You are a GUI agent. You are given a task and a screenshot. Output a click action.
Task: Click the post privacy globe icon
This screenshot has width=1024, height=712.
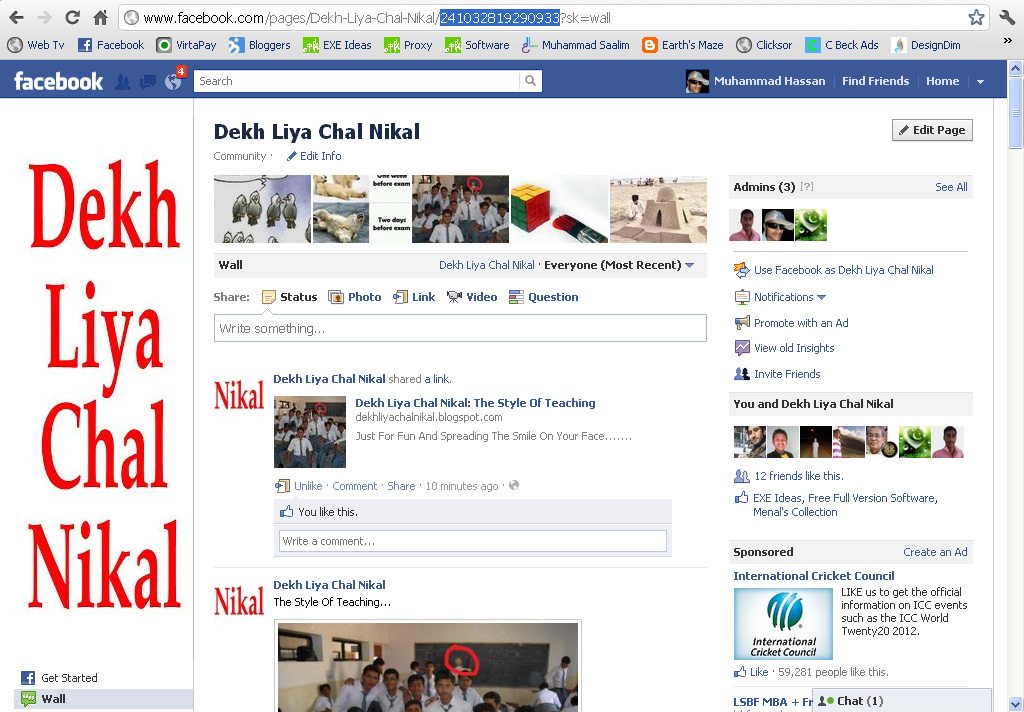pyautogui.click(x=514, y=485)
